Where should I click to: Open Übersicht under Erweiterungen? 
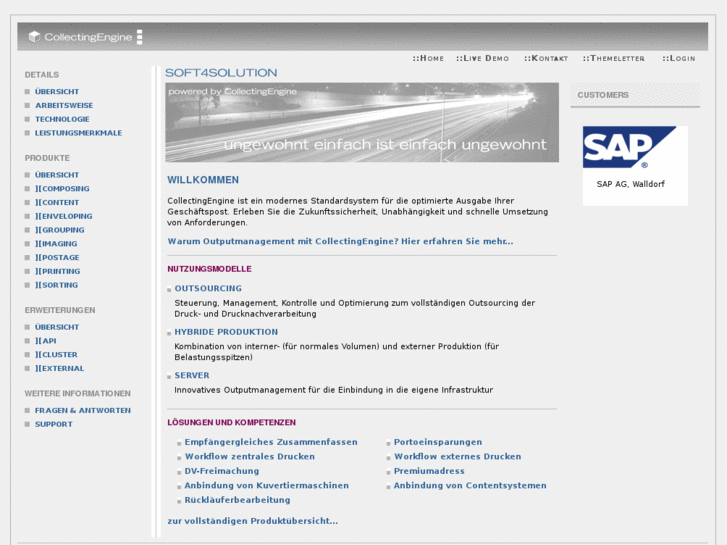[57, 327]
